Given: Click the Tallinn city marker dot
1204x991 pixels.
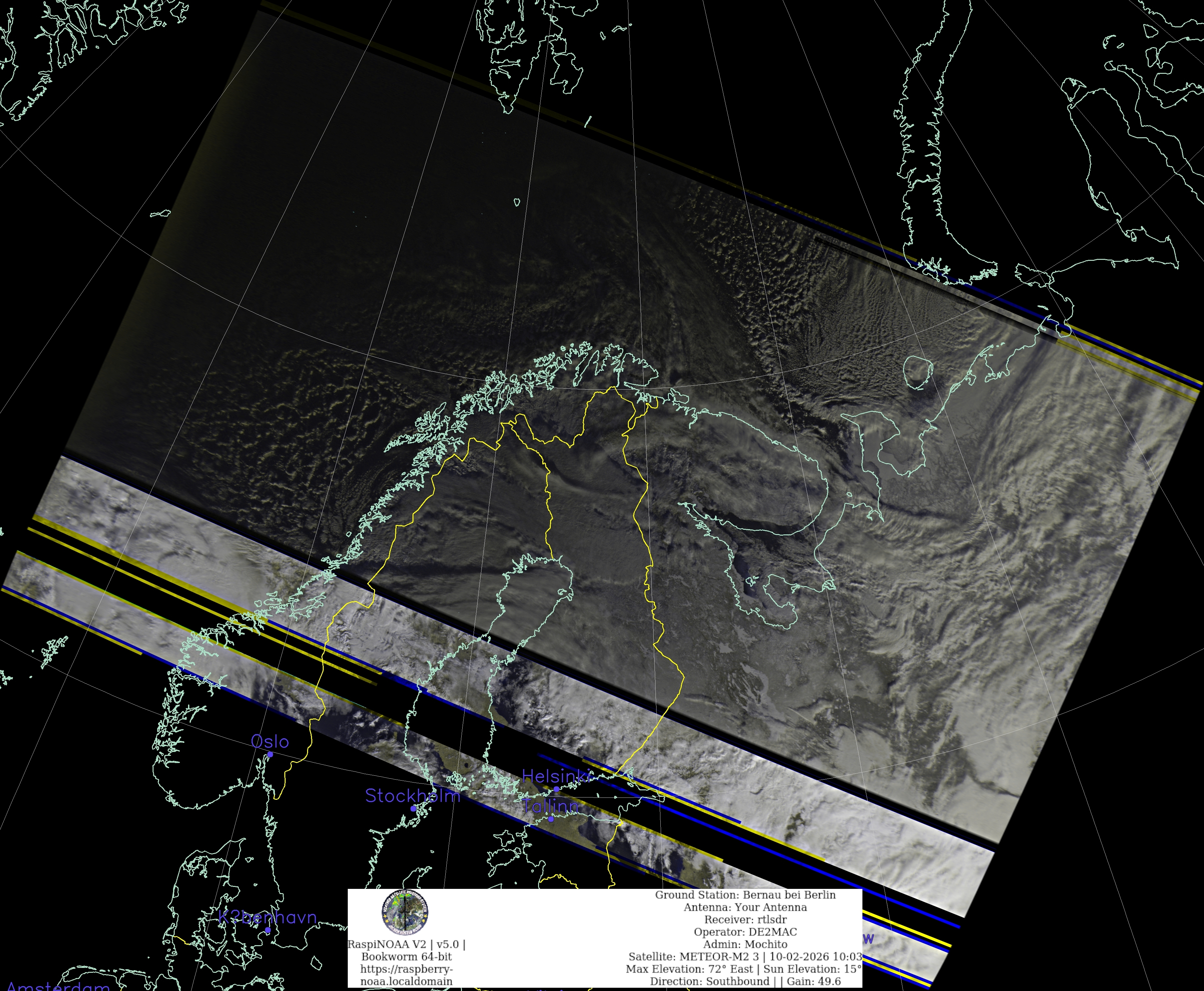Looking at the screenshot, I should (x=551, y=819).
